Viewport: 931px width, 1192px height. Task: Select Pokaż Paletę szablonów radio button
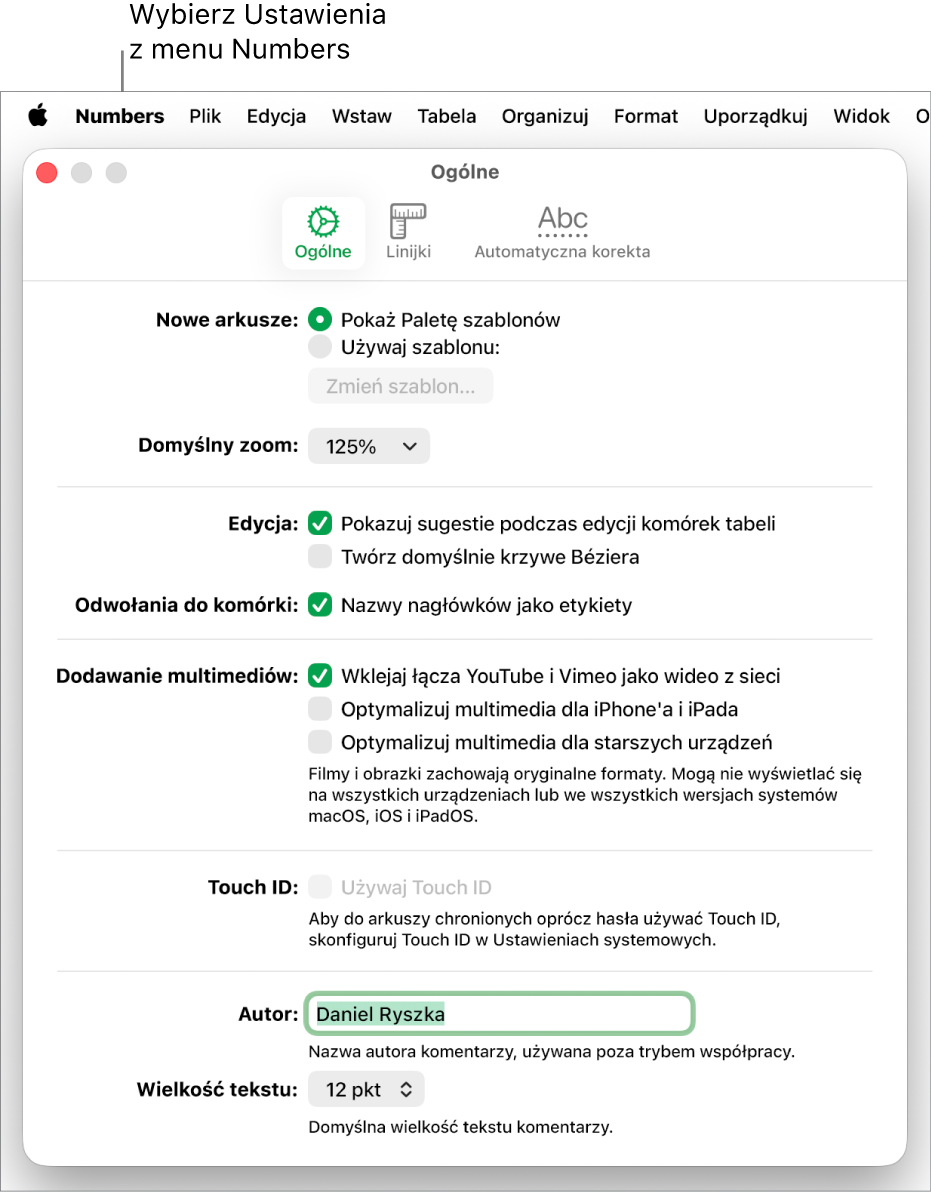click(x=320, y=320)
